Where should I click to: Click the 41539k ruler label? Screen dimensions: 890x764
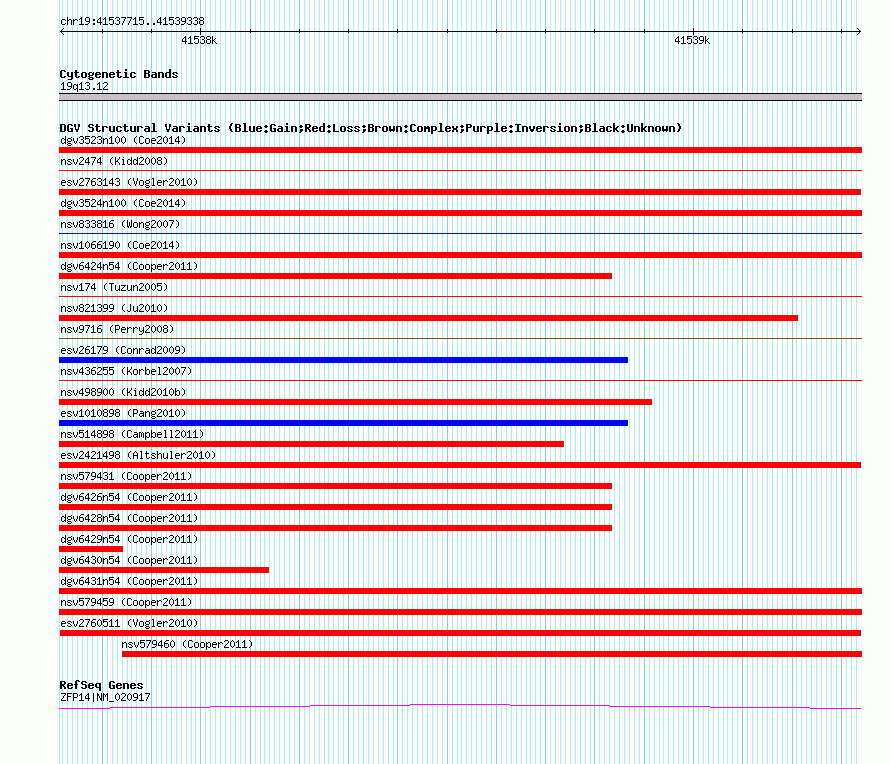pyautogui.click(x=692, y=40)
